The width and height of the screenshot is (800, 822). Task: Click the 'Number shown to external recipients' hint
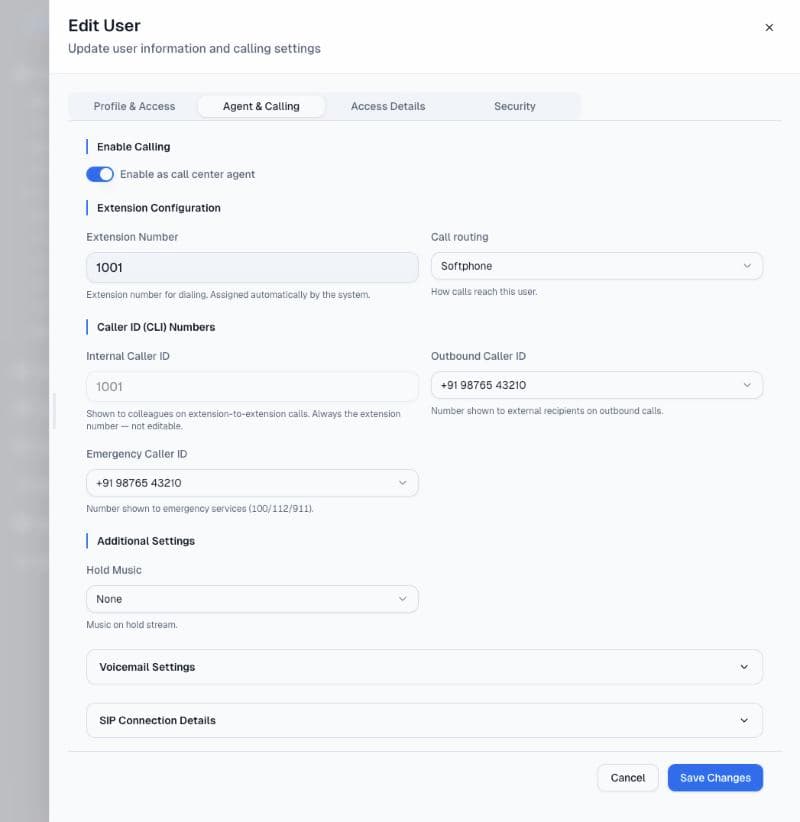(547, 410)
